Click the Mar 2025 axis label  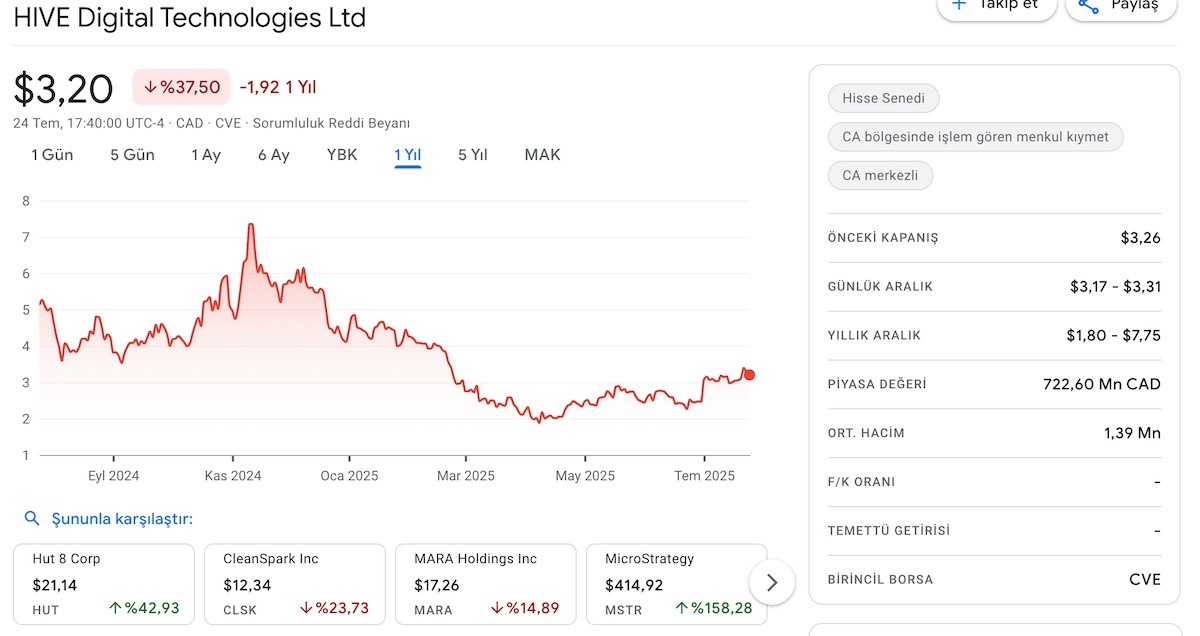click(x=466, y=476)
